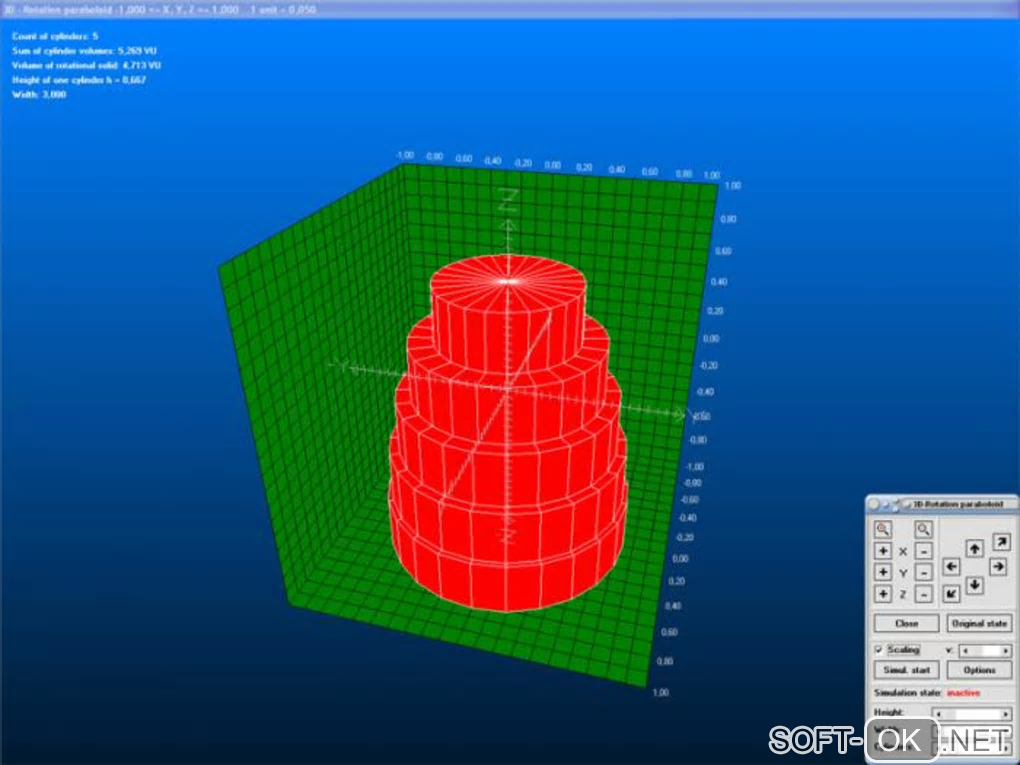Screen dimensions: 1020x765
Task: Decrease Z with the minus button
Action: pos(923,594)
